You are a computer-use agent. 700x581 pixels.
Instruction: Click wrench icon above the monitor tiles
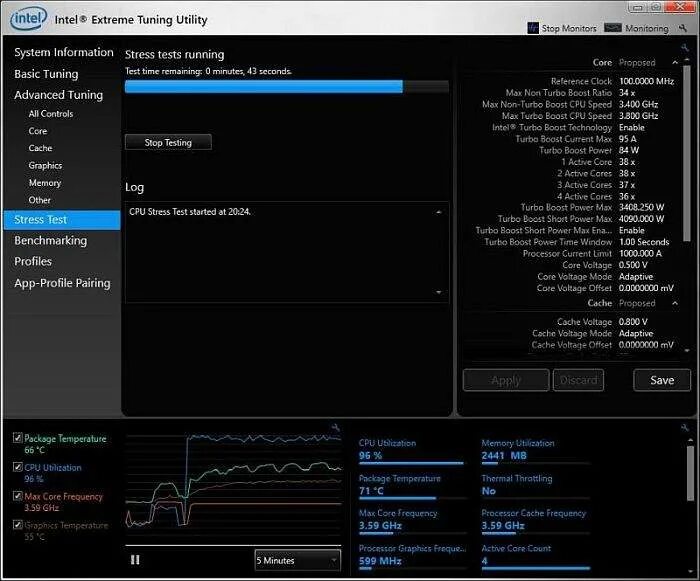684,427
